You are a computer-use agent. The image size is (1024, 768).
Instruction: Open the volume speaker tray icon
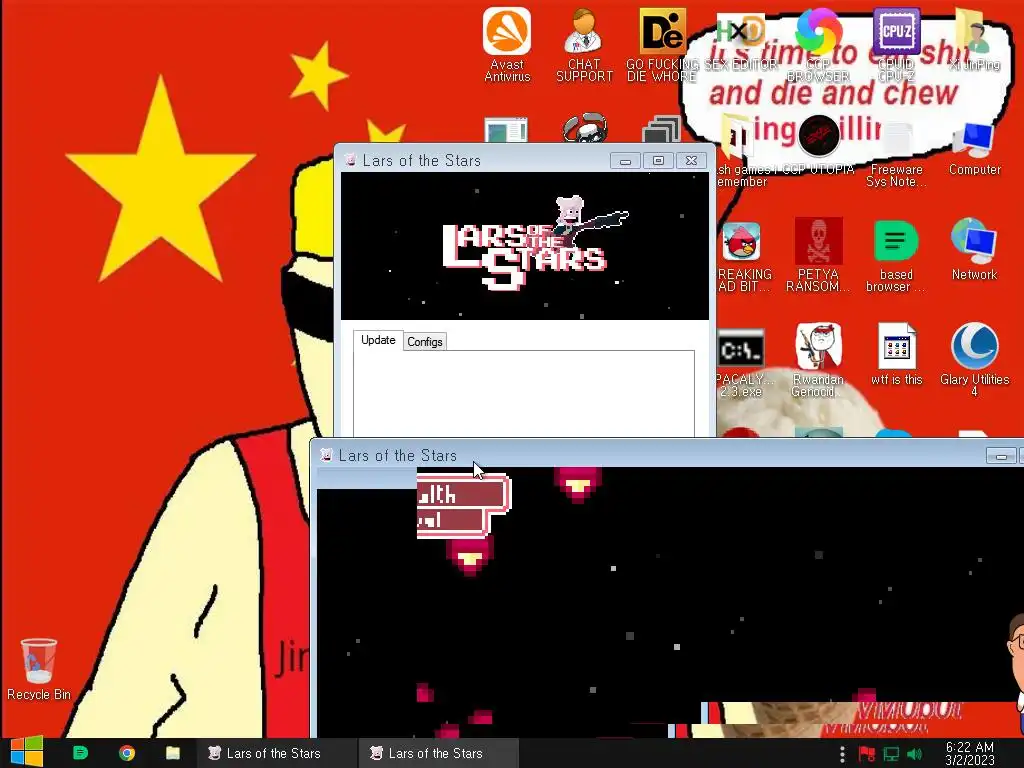point(914,754)
